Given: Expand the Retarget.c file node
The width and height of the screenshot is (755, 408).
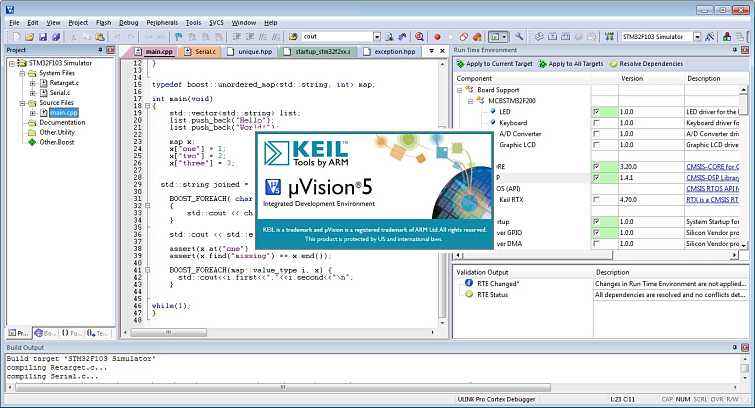Looking at the screenshot, I should (32, 83).
